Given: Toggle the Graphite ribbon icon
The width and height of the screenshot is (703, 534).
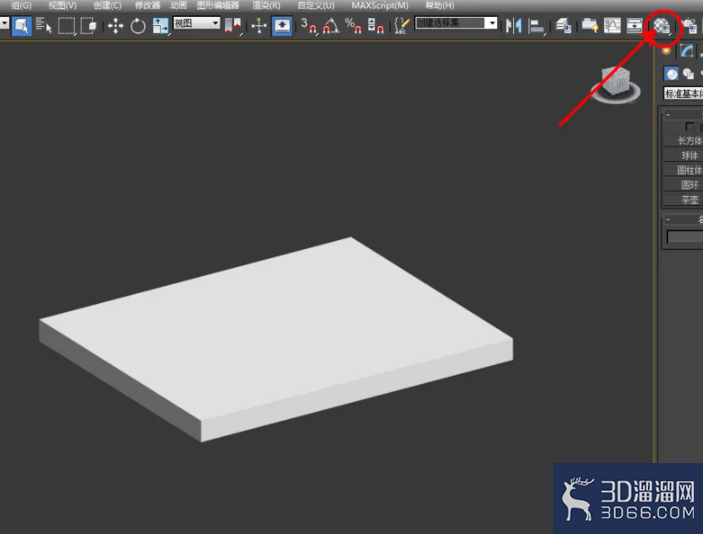Looking at the screenshot, I should point(590,26).
